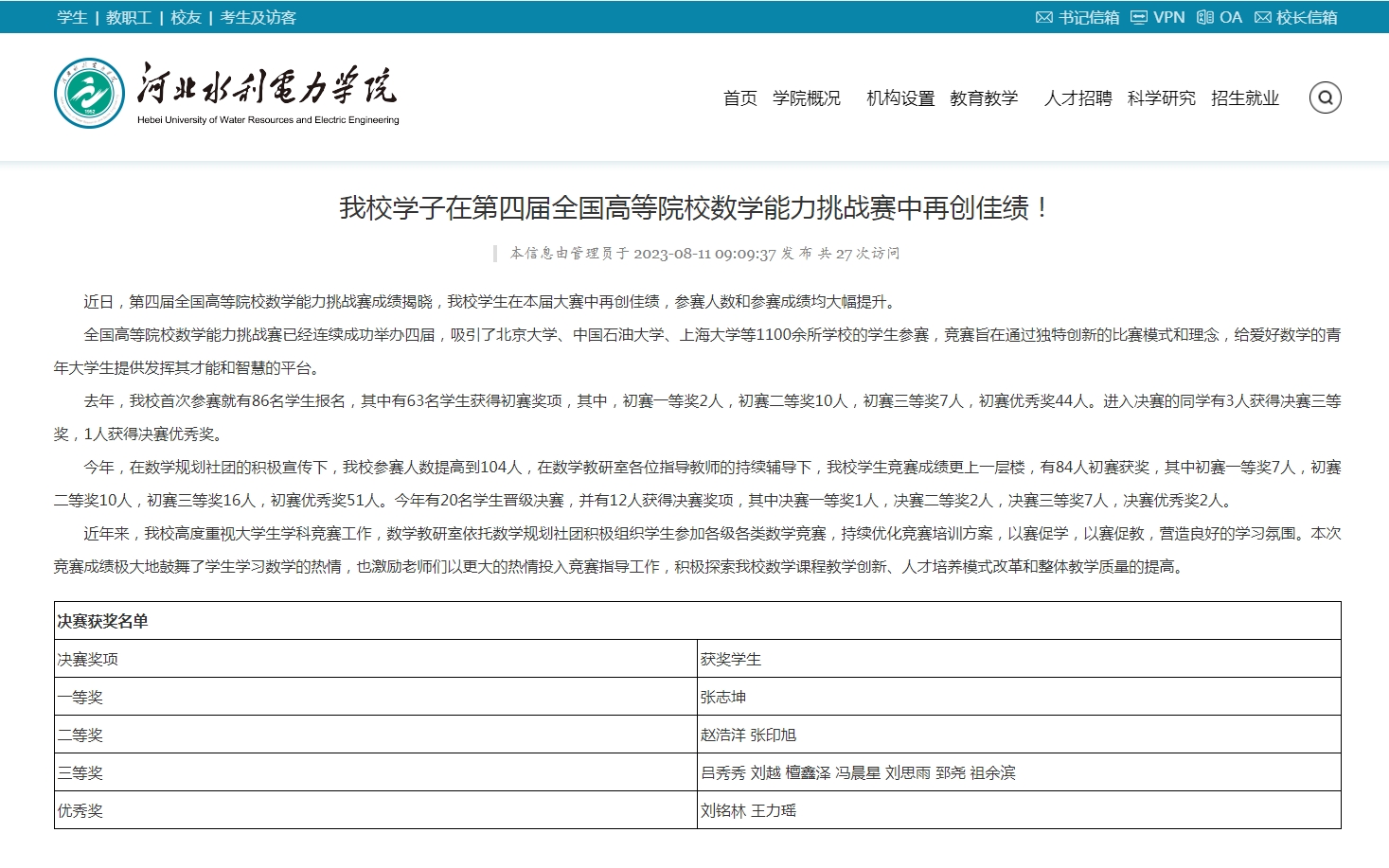
Task: Open the 教育教学 navigation menu
Action: pos(985,97)
